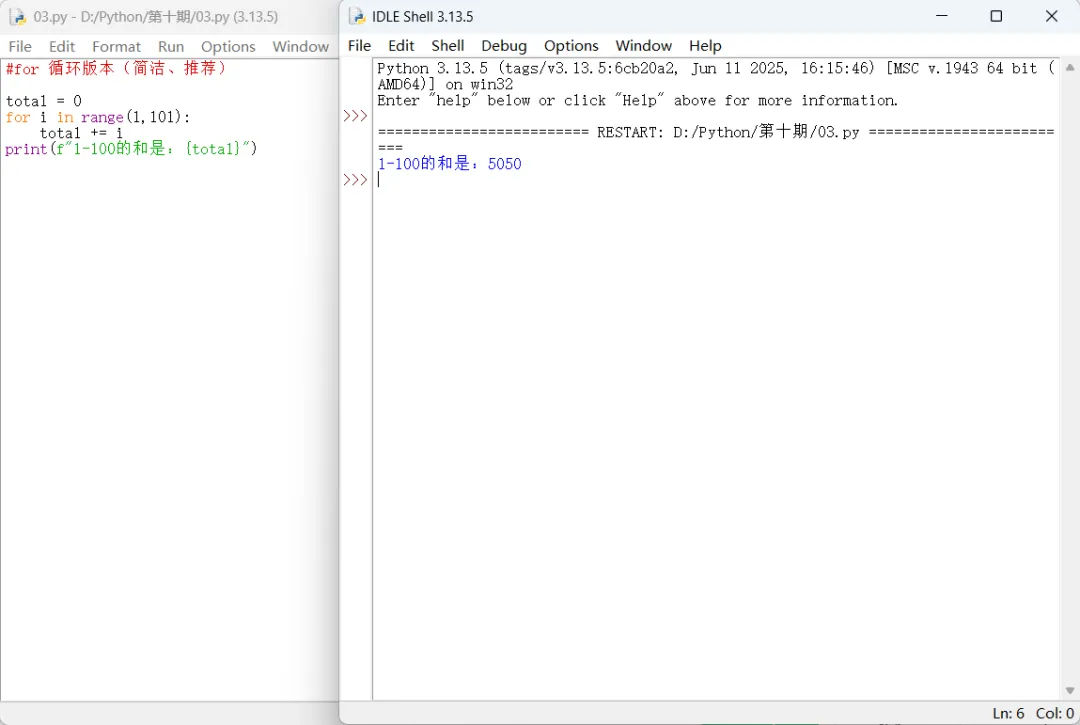Screen dimensions: 1080x725
Task: Click the 'Ln: 6' status bar indicator
Action: coord(1008,713)
